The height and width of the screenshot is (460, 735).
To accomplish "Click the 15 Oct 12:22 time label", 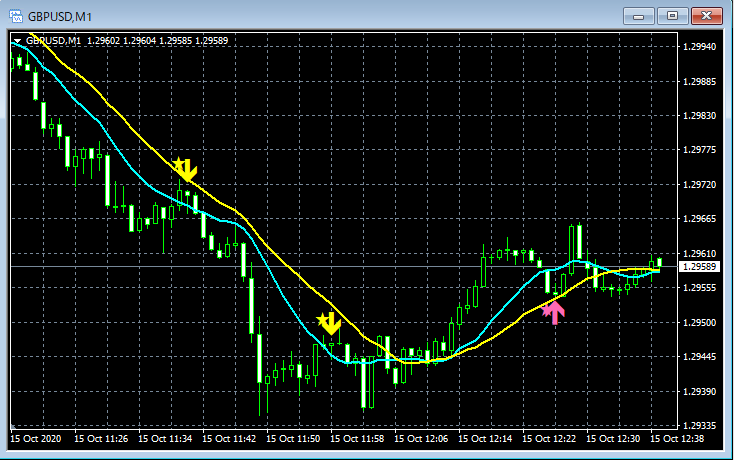I will [549, 439].
